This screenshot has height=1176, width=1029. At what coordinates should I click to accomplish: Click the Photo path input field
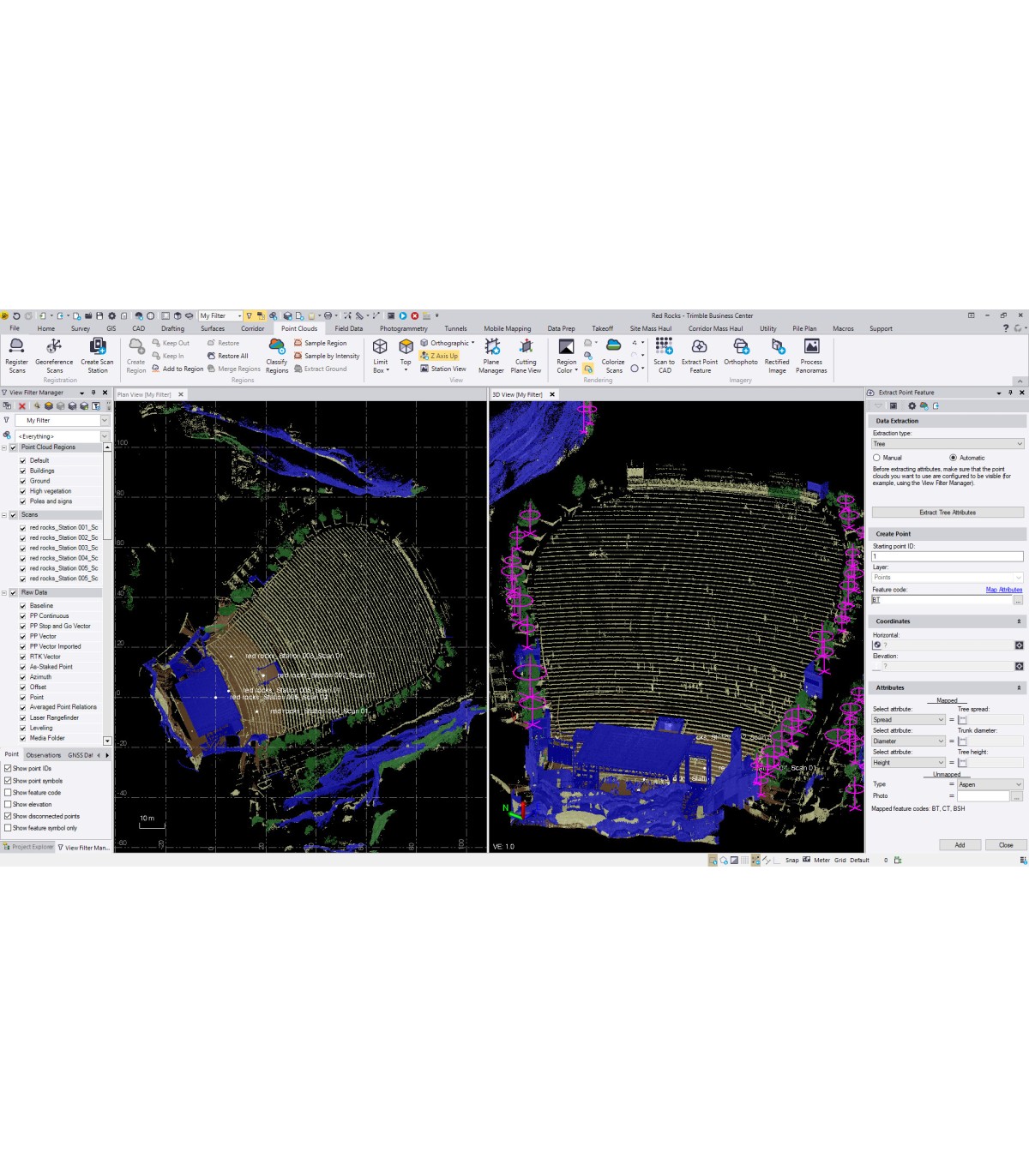(984, 796)
